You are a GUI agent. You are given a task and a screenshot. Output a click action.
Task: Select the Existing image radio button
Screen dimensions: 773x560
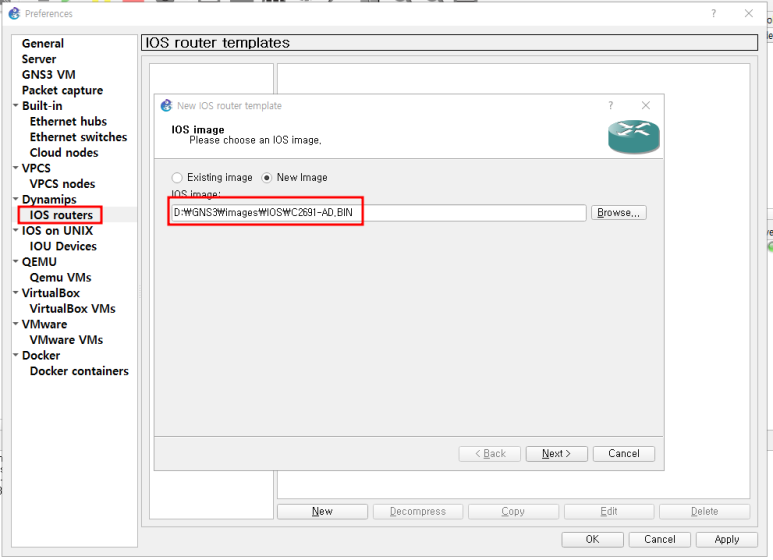click(x=177, y=177)
